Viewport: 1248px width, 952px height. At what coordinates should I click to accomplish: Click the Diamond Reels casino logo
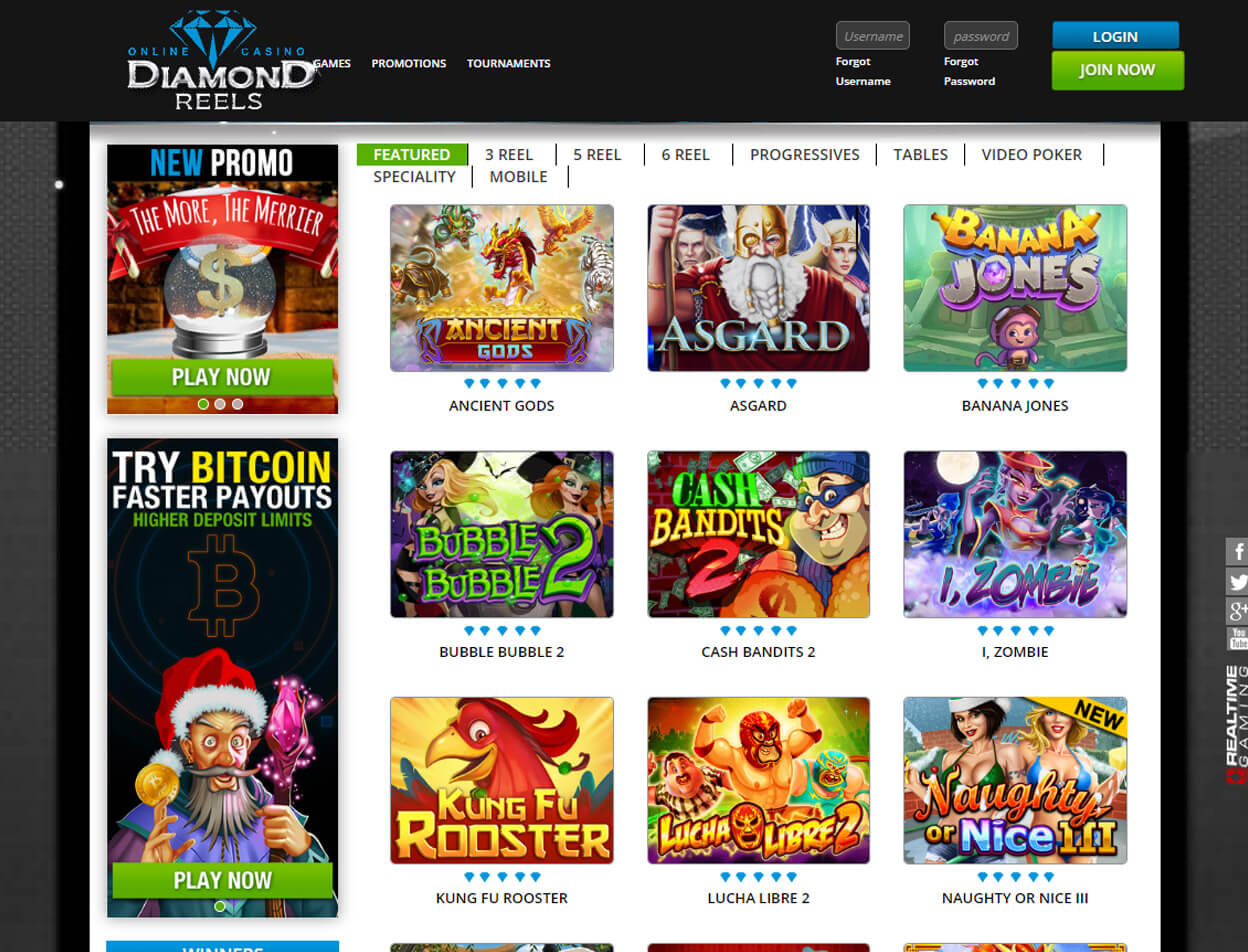coord(221,60)
